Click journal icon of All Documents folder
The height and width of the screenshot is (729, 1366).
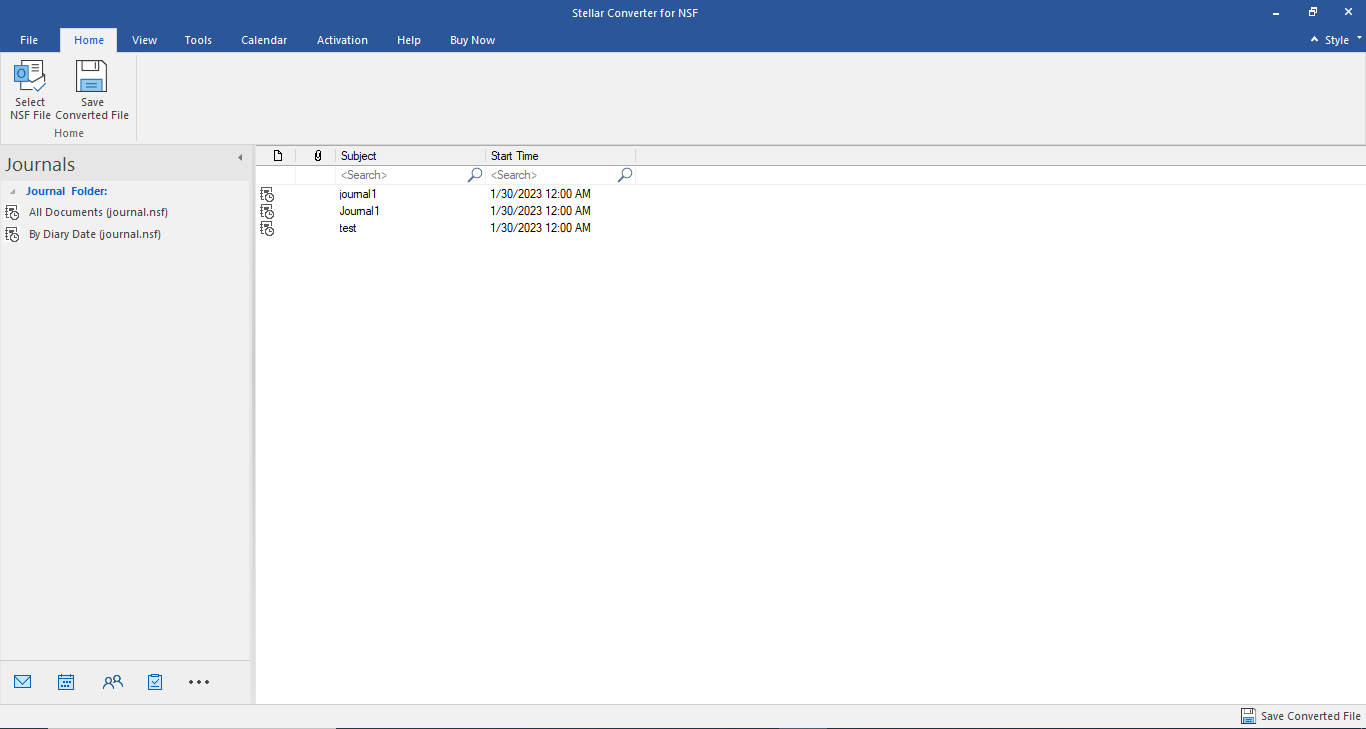coord(13,212)
